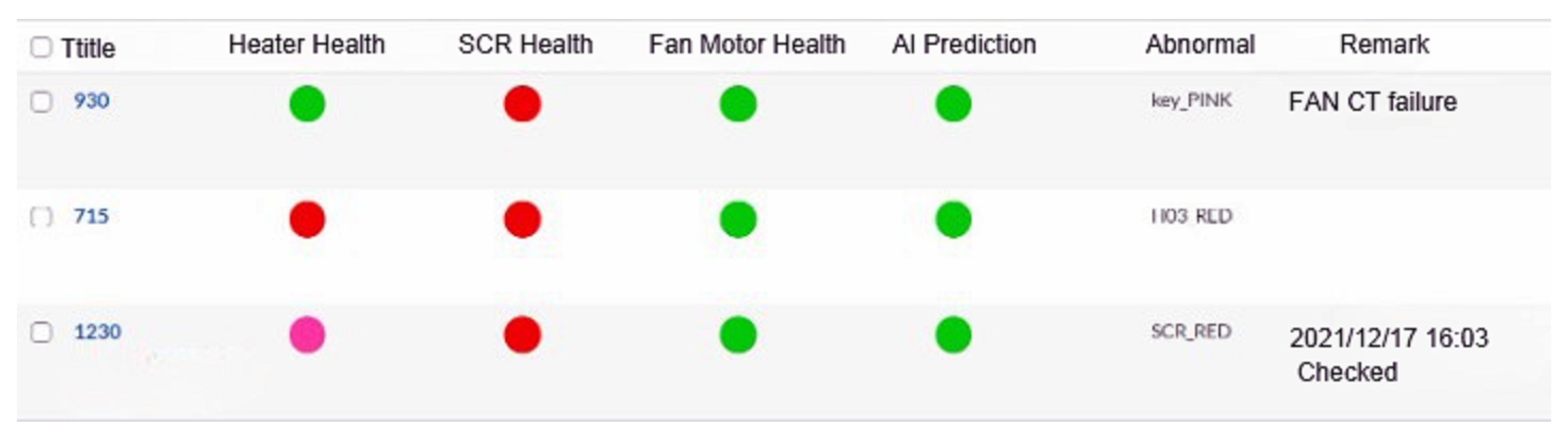Click the AI Prediction dot for 930
Image resolution: width=1568 pixels, height=437 pixels.
tap(953, 103)
